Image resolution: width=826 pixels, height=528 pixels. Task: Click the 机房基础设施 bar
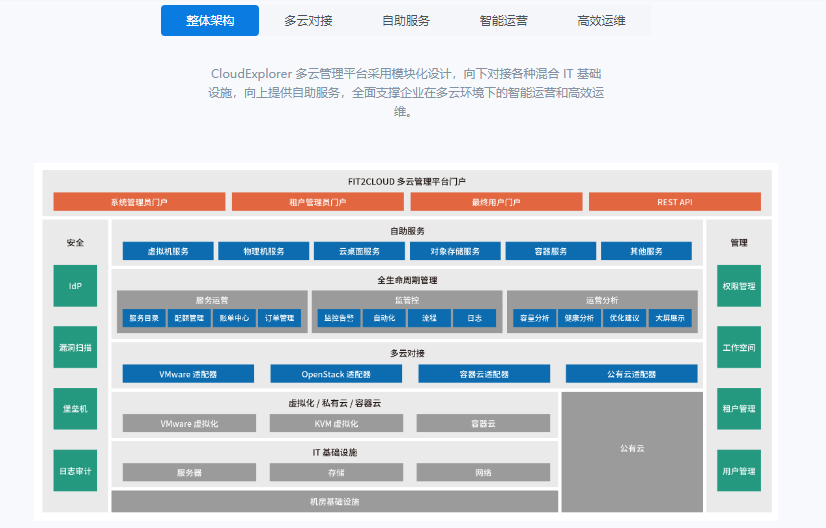point(335,502)
